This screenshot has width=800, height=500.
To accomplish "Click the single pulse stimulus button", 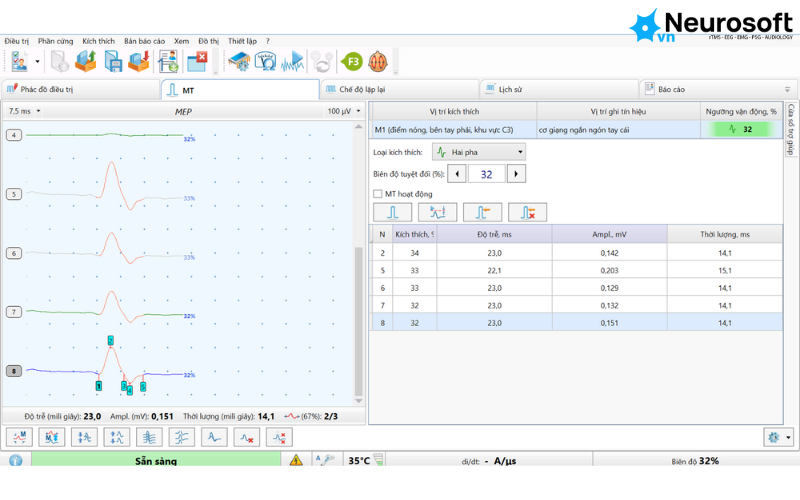I will (x=392, y=212).
